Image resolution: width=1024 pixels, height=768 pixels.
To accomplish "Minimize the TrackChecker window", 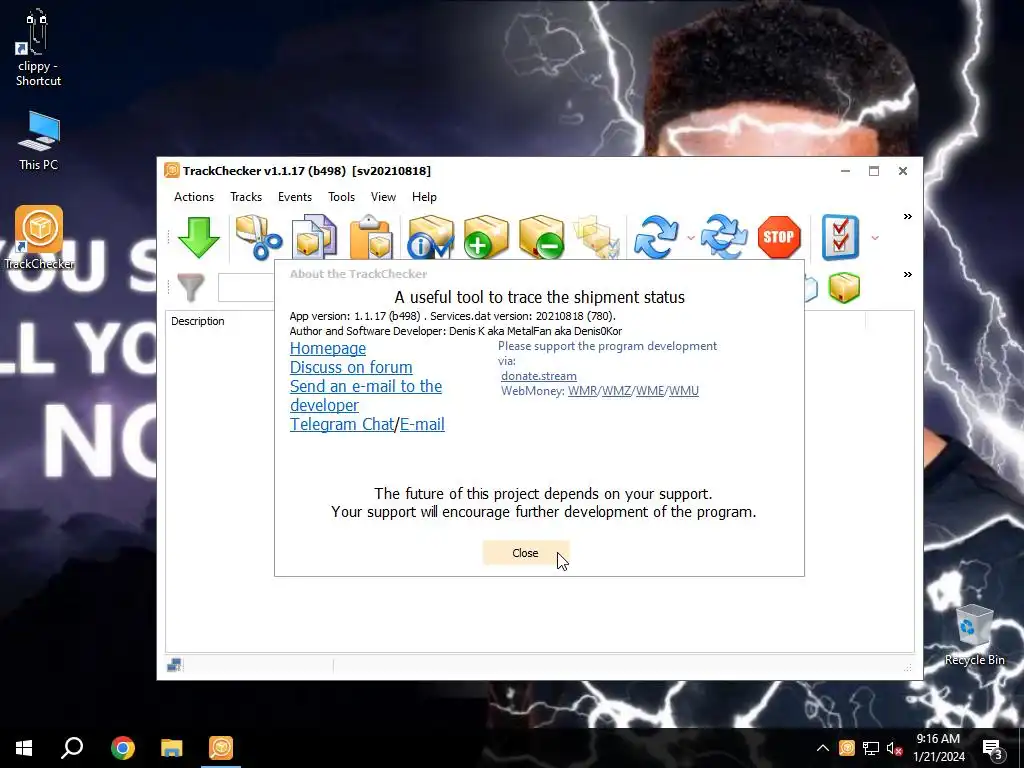I will click(845, 171).
